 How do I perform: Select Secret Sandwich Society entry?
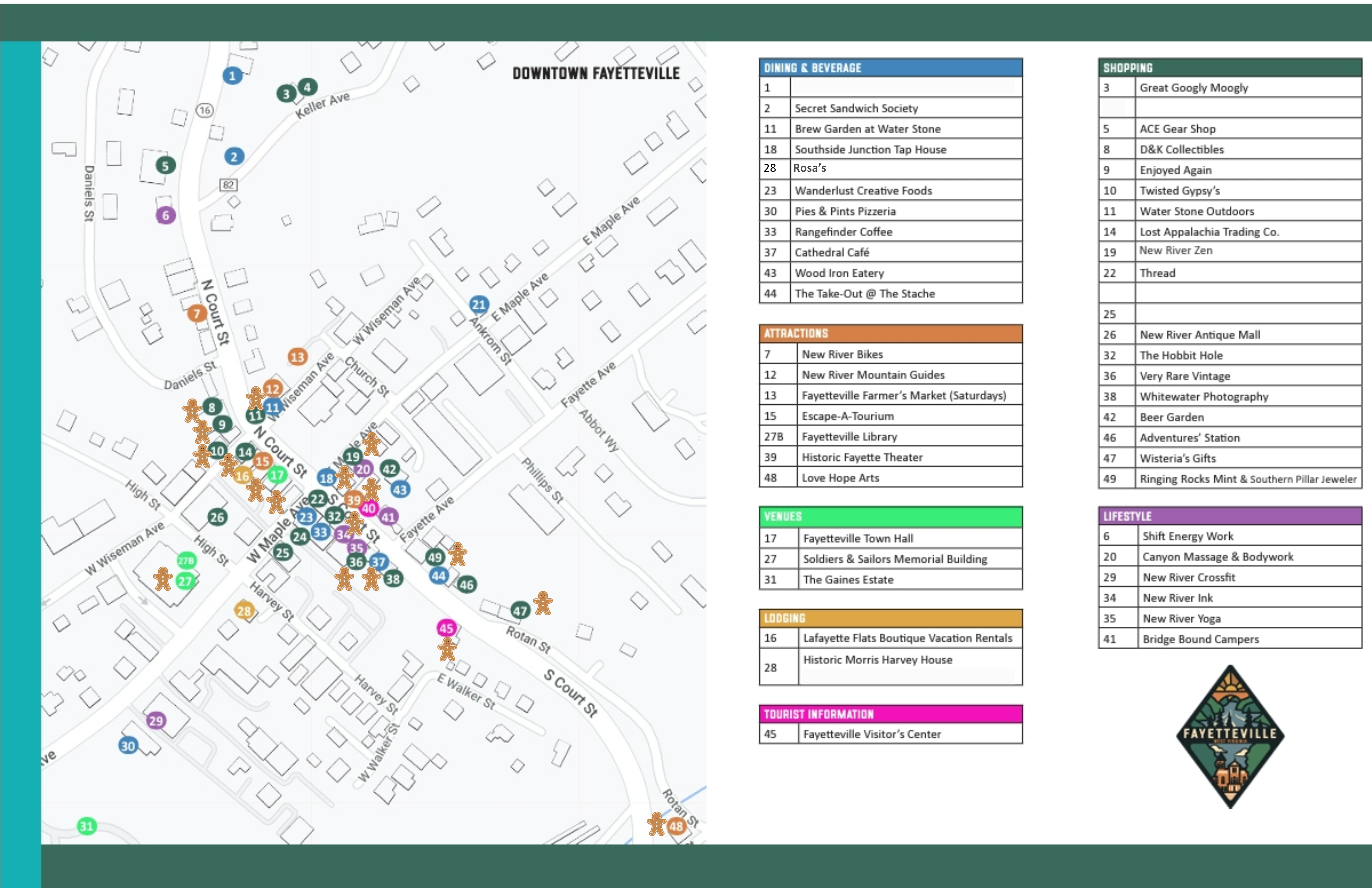[x=891, y=108]
